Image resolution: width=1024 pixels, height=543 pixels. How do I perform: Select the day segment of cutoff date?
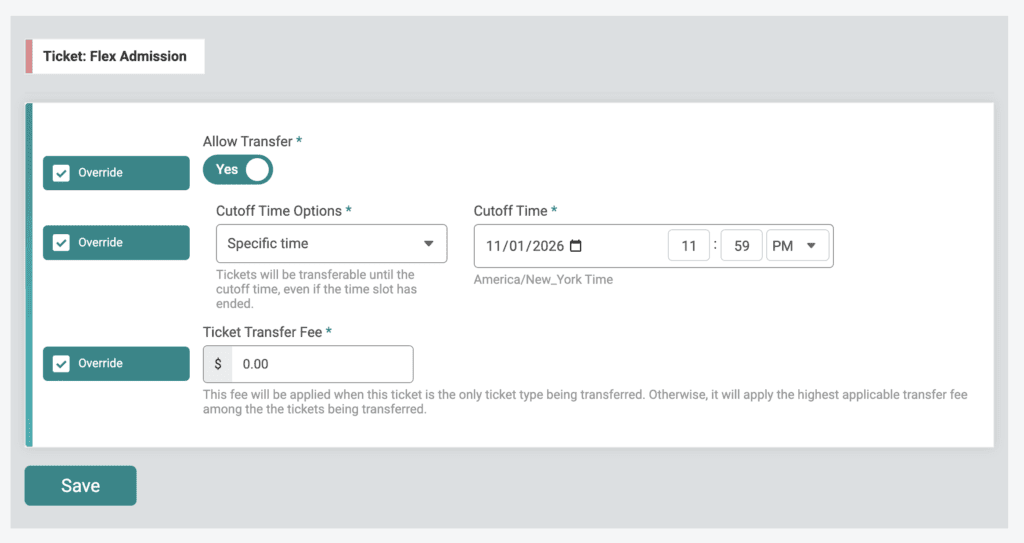518,246
